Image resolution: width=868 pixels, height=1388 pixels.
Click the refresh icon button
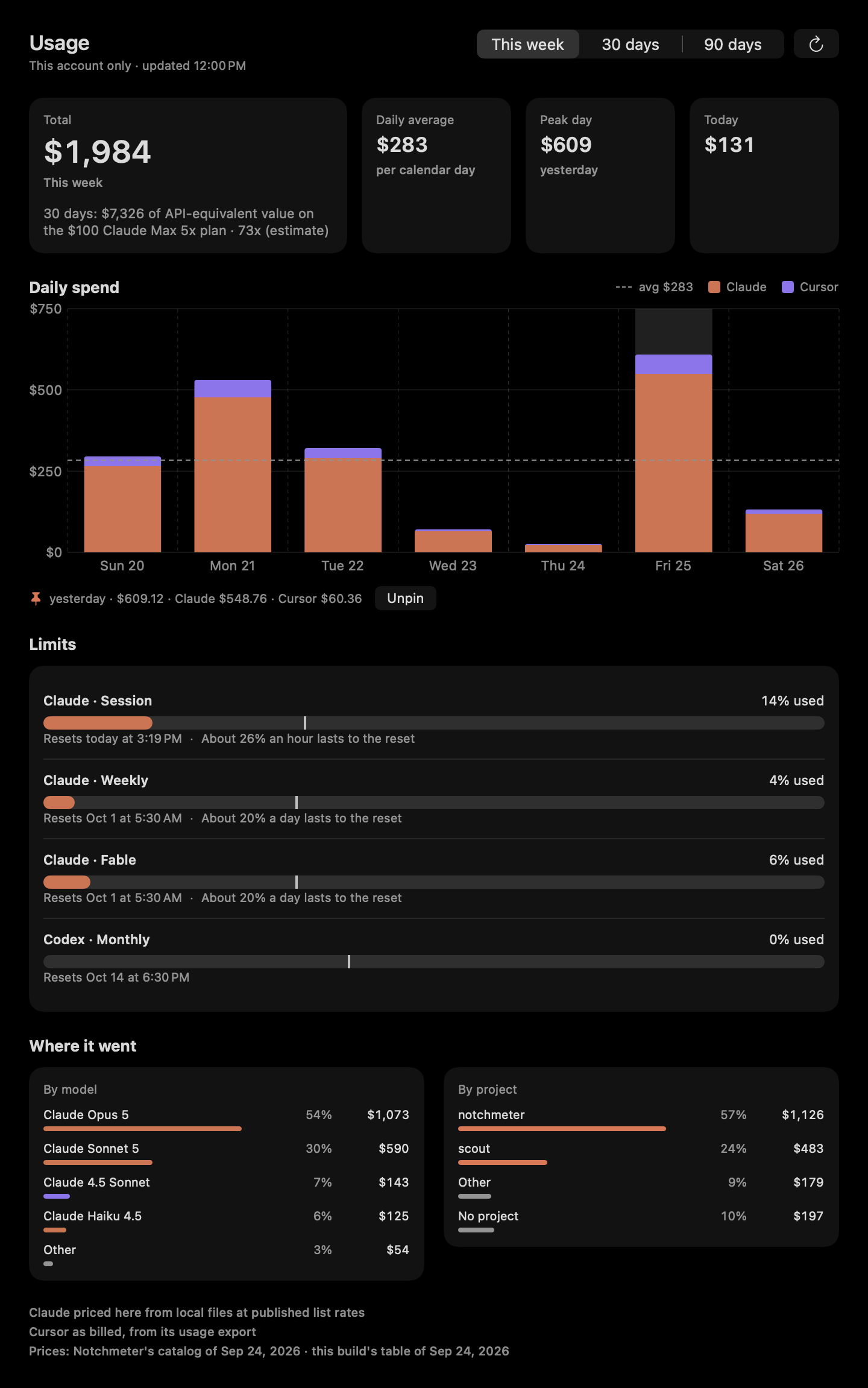point(816,44)
